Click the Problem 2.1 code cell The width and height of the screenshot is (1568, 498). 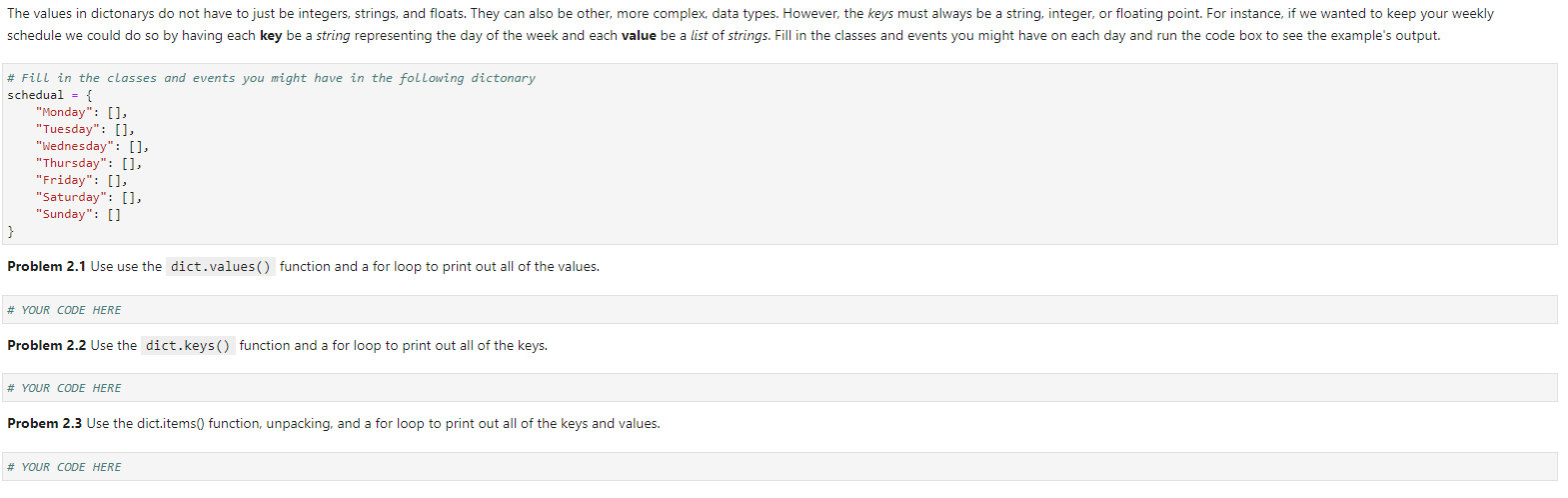pyautogui.click(x=780, y=310)
